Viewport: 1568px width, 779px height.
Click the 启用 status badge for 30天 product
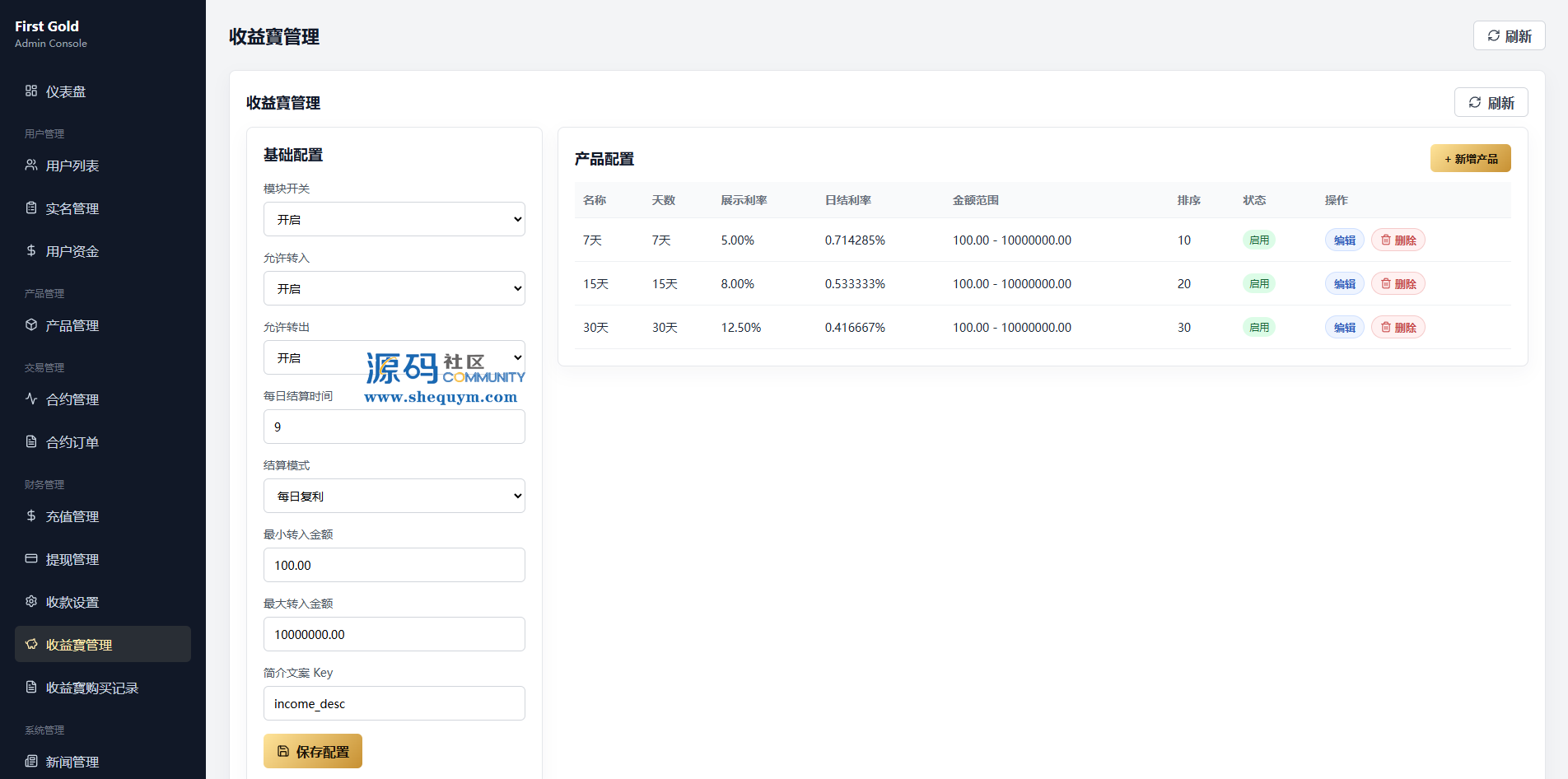pos(1258,328)
